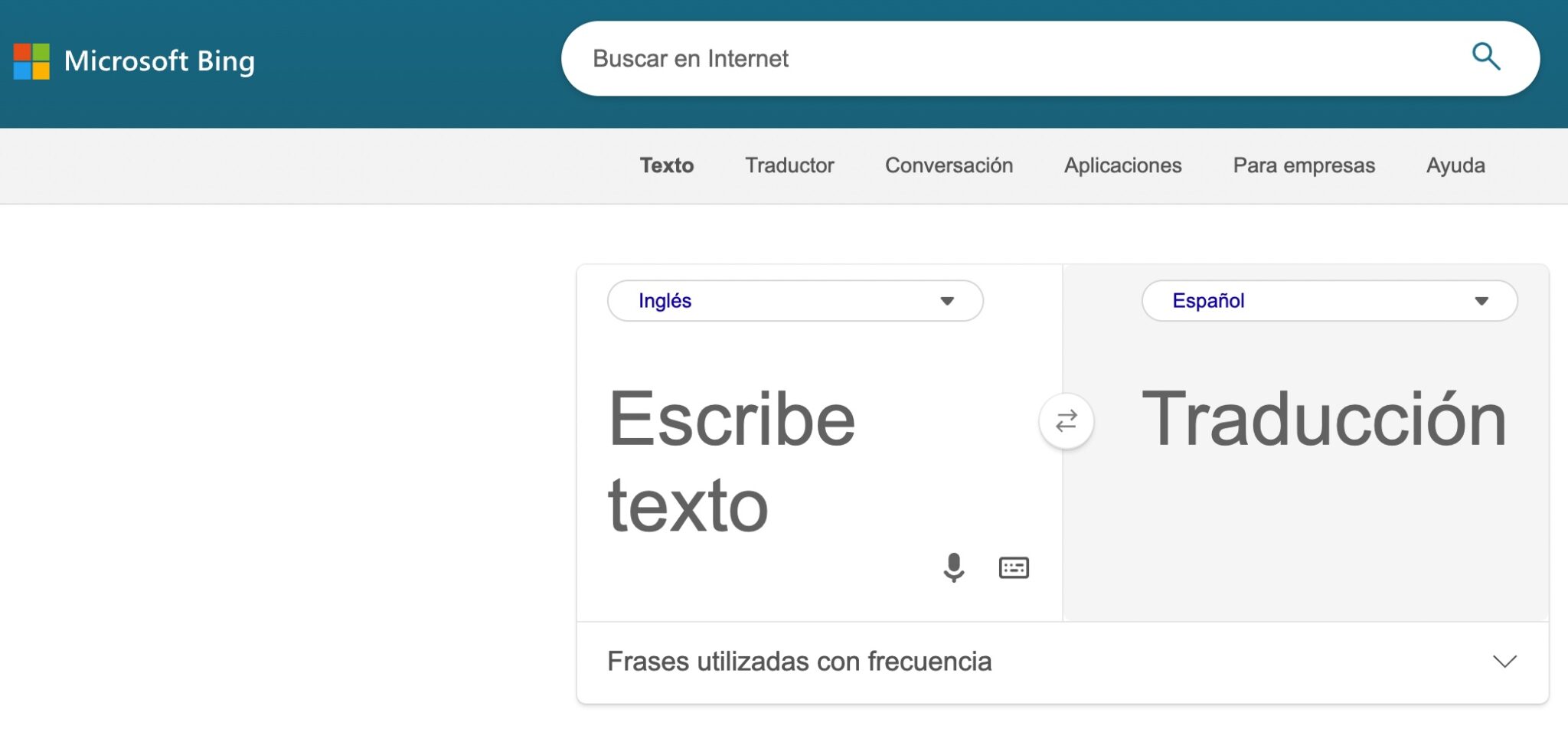Select the Aplicaciones tab
Viewport: 1568px width, 729px height.
point(1122,165)
